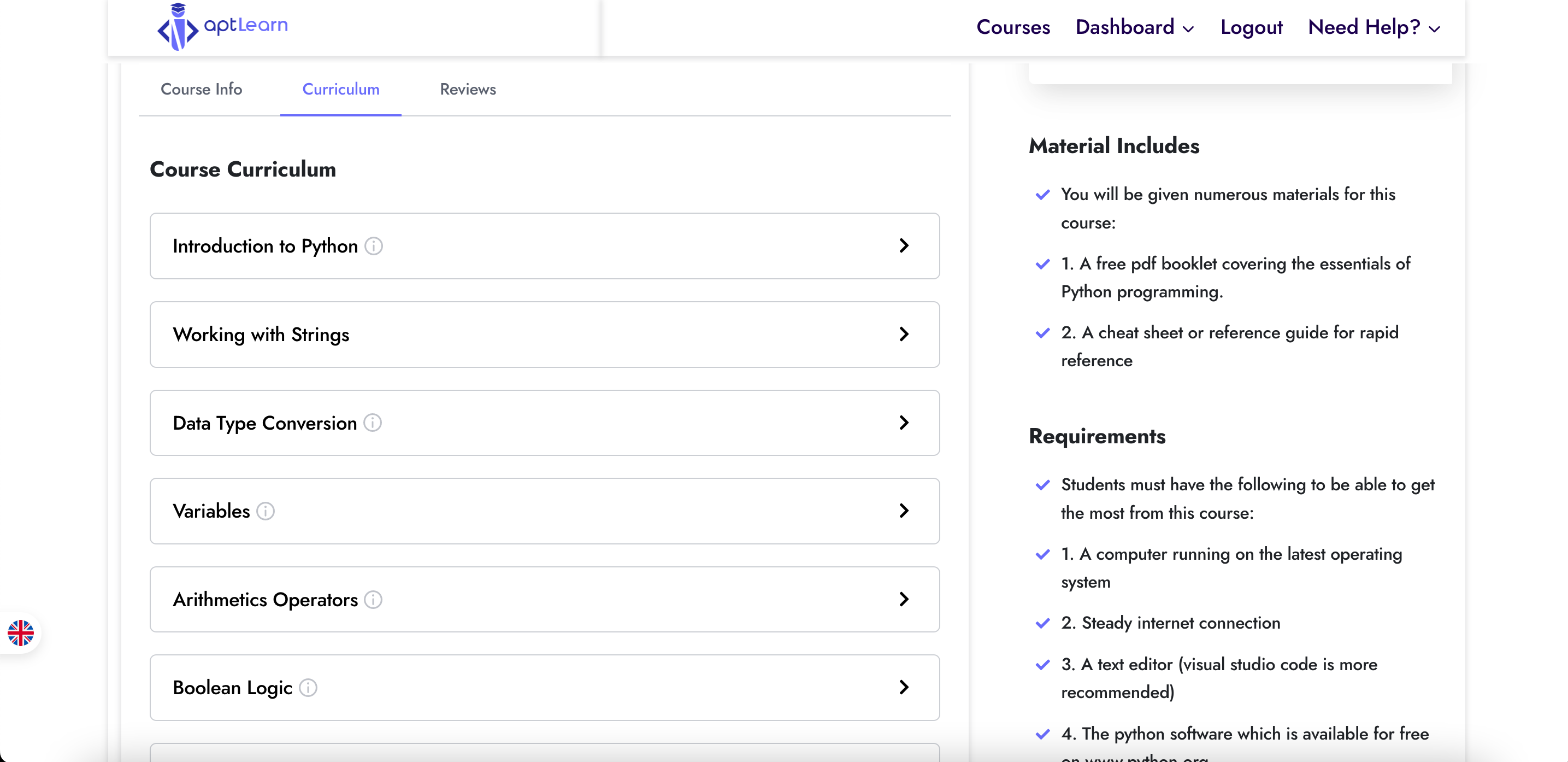This screenshot has width=1568, height=762.
Task: Click info icon next to Variables
Action: pos(266,511)
